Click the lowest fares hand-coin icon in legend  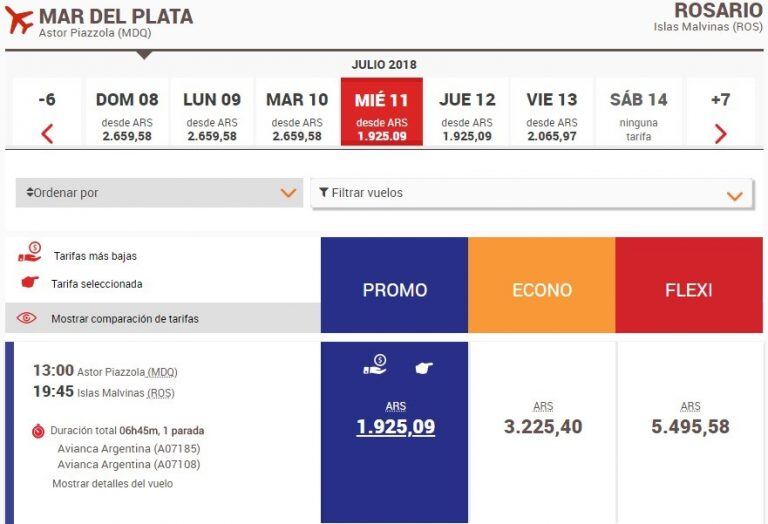click(x=30, y=254)
